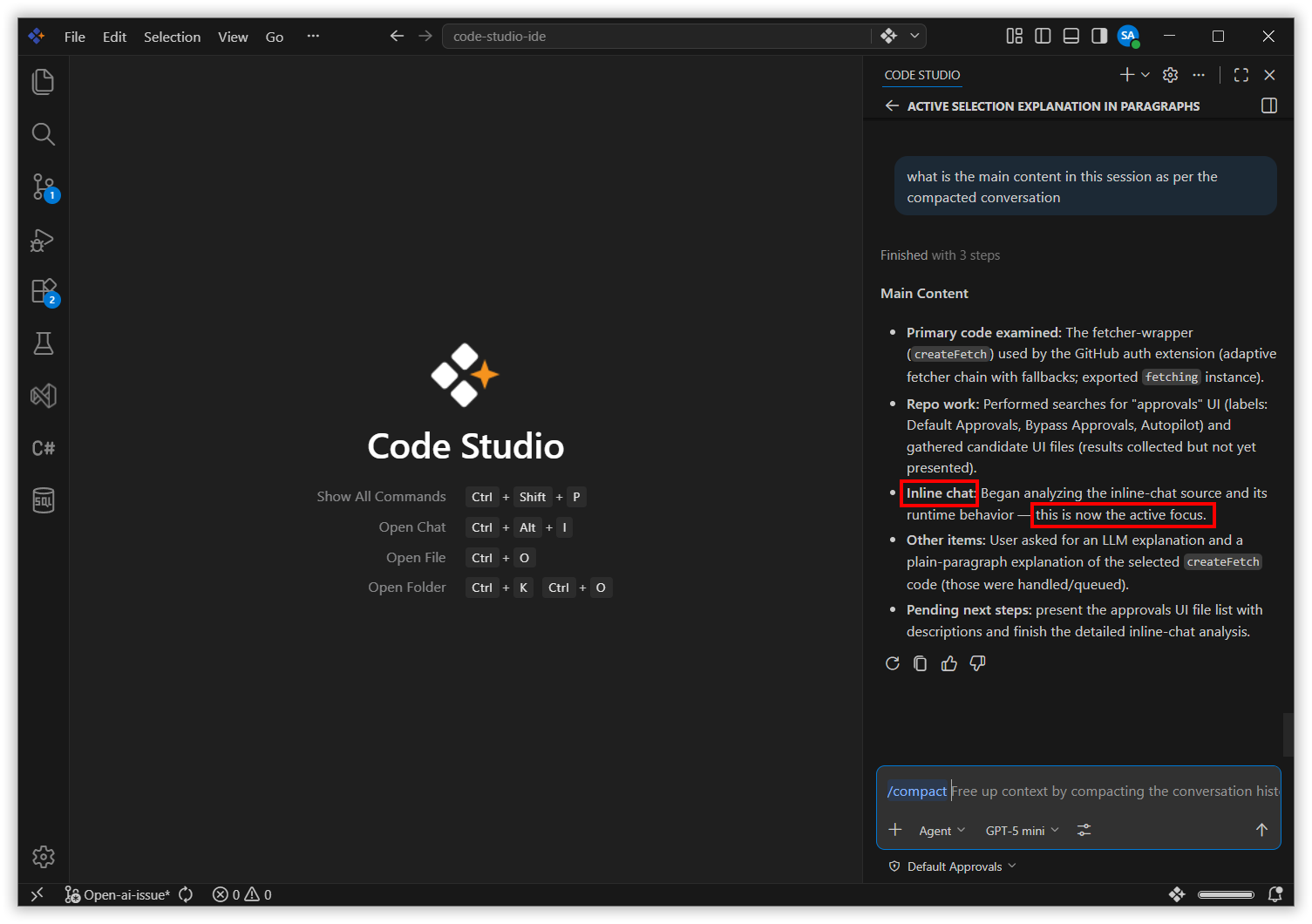Open errors and warnings count in status bar
This screenshot has width=1312, height=924.
click(x=242, y=894)
